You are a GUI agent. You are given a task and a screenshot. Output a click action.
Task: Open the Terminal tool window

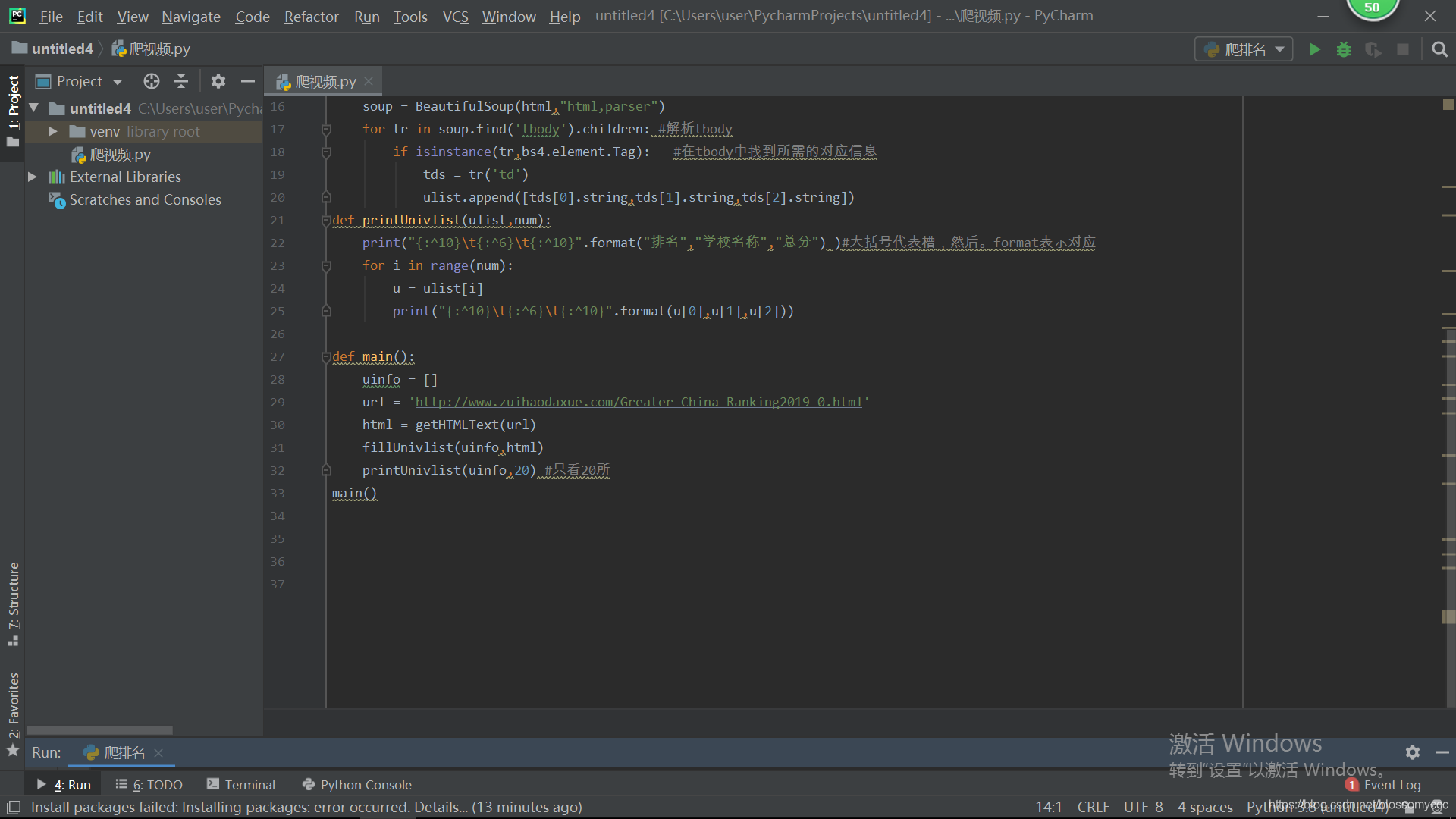pyautogui.click(x=241, y=785)
